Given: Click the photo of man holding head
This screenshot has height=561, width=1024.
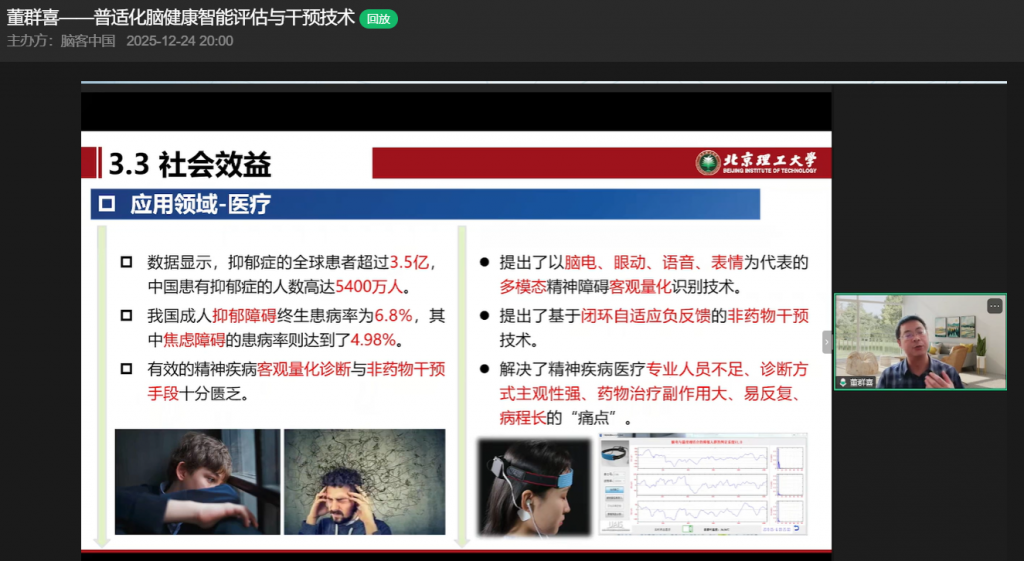Looking at the screenshot, I should pos(364,481).
